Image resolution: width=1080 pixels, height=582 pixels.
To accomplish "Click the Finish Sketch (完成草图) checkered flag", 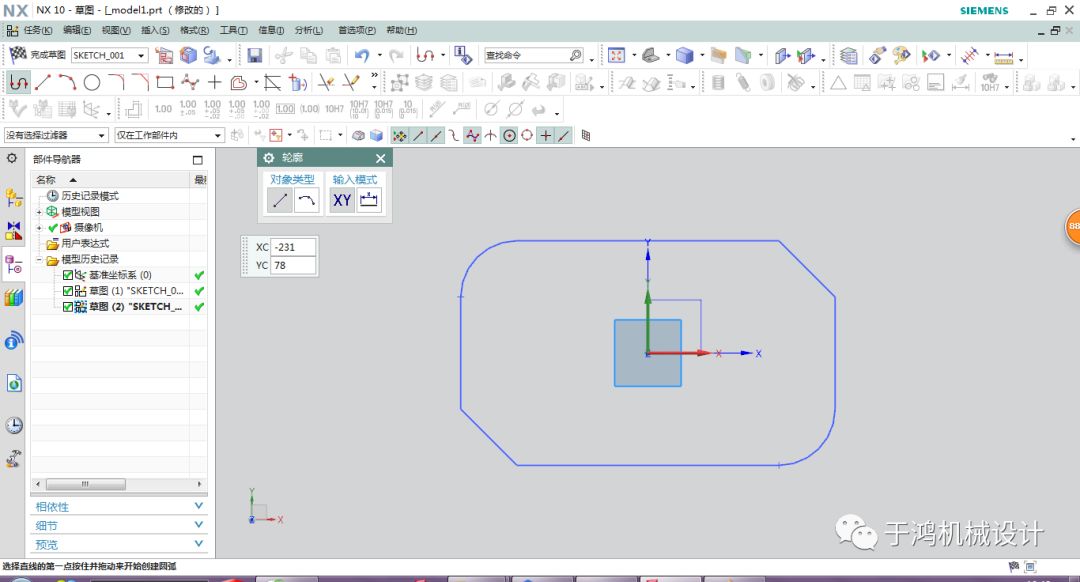I will coord(18,54).
